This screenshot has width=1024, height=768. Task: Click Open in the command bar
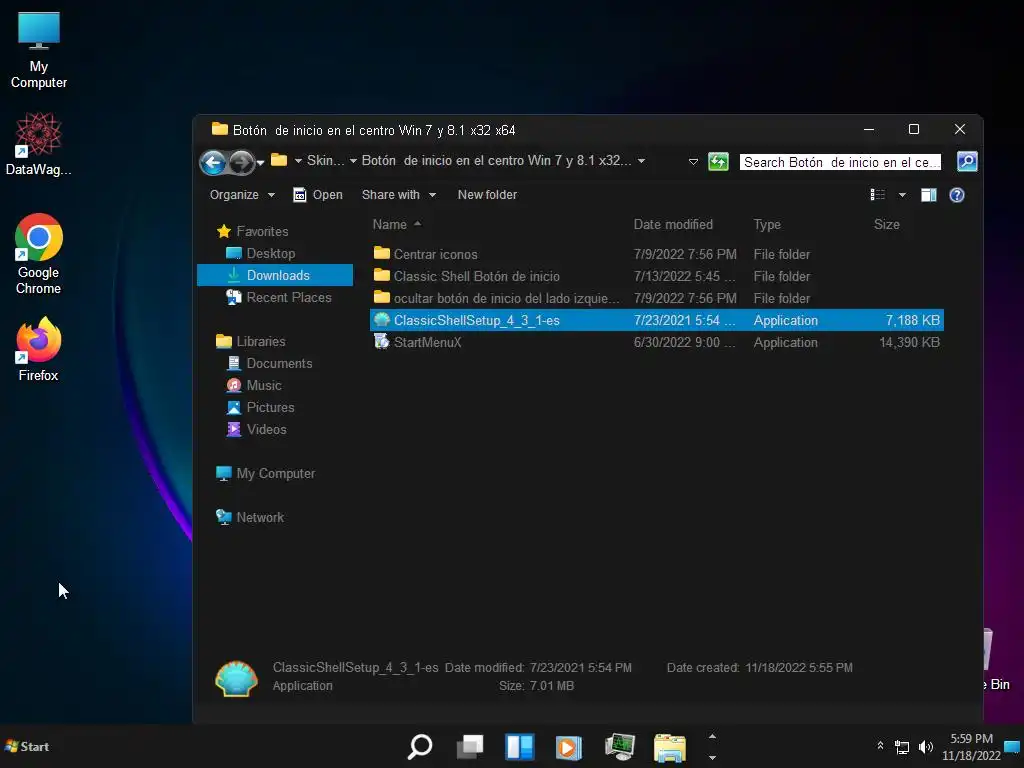[318, 195]
